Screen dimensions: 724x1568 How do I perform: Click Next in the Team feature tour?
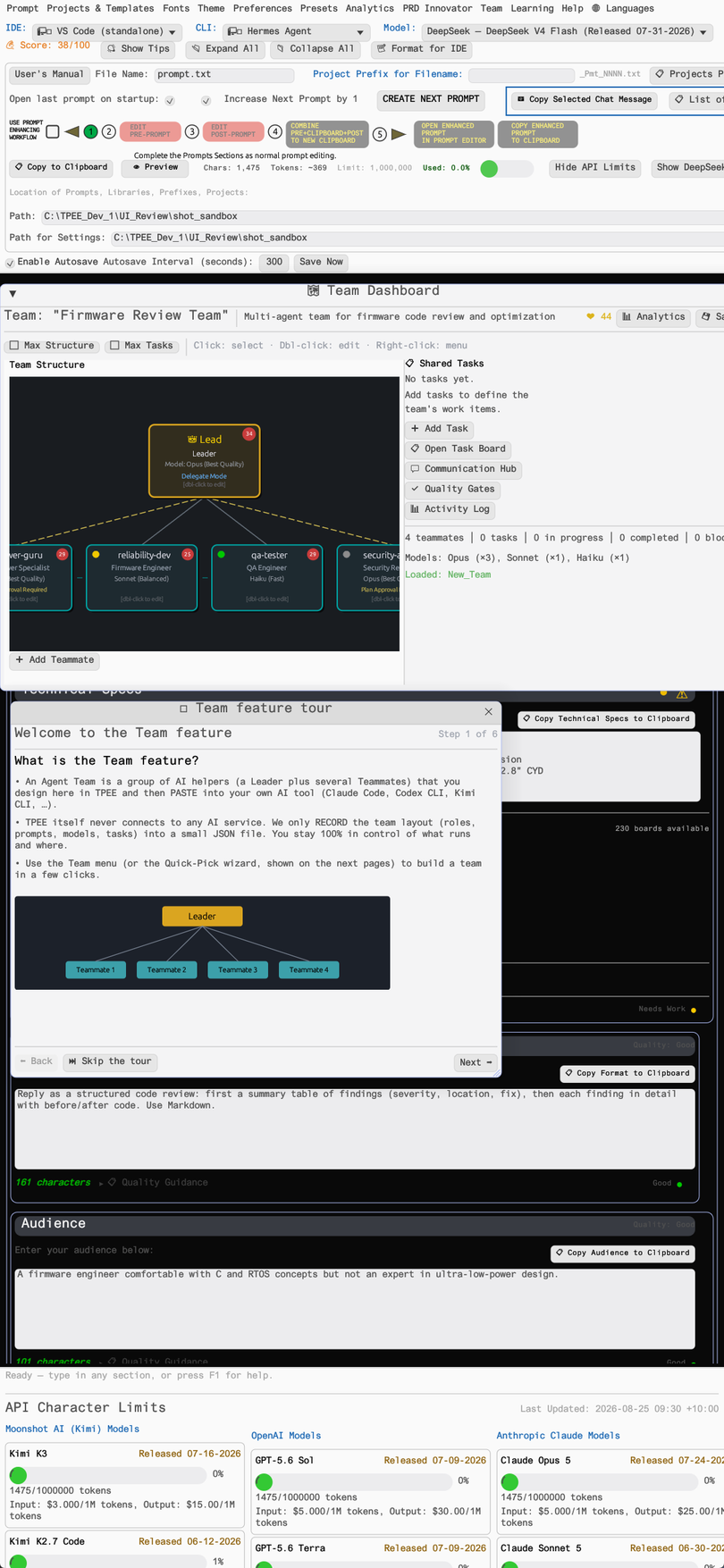tap(476, 1062)
